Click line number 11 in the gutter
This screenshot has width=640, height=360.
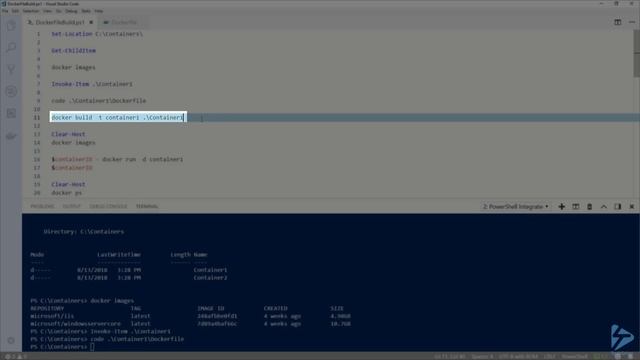37,118
